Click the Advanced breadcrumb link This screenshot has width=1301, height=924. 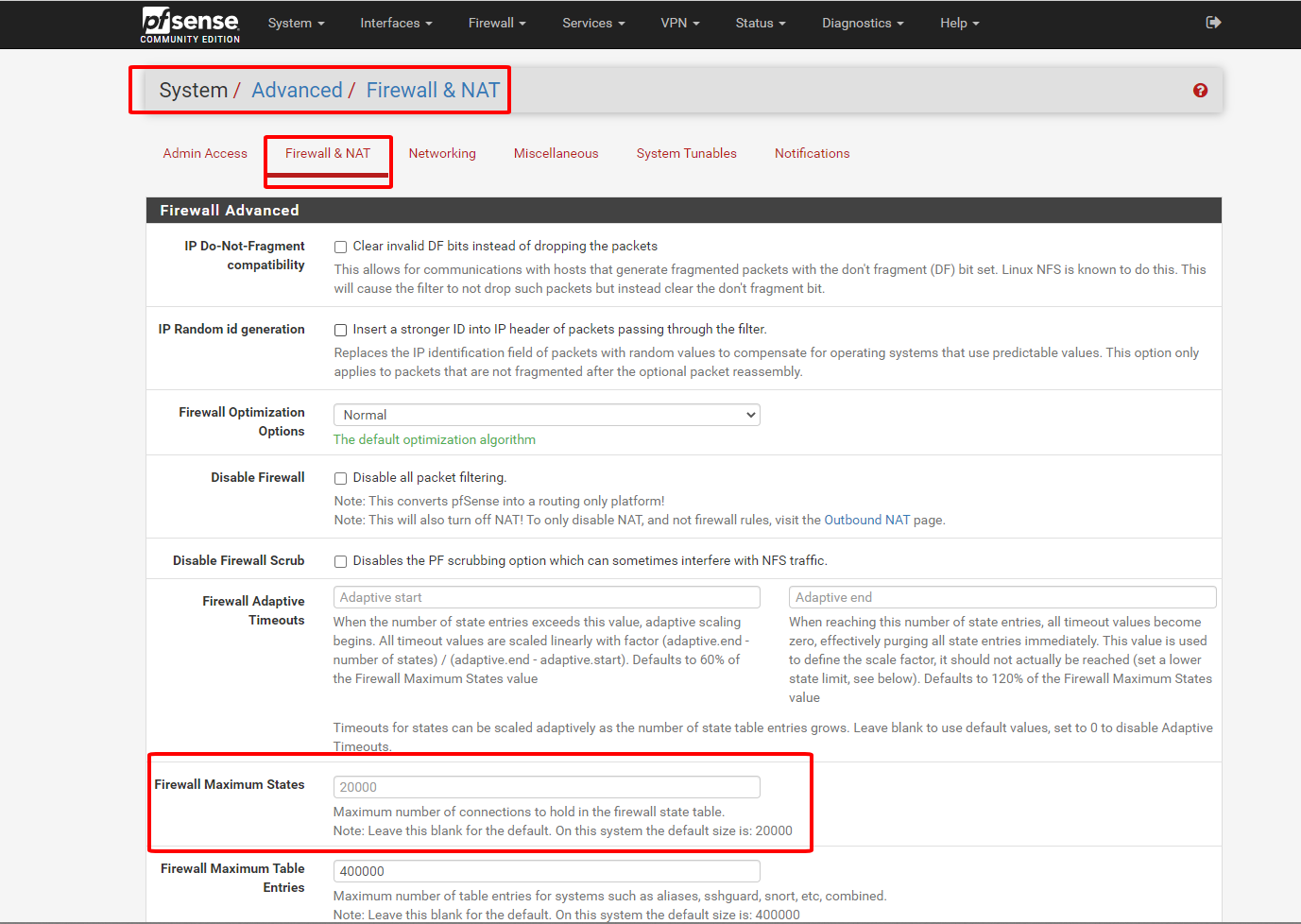coord(297,90)
